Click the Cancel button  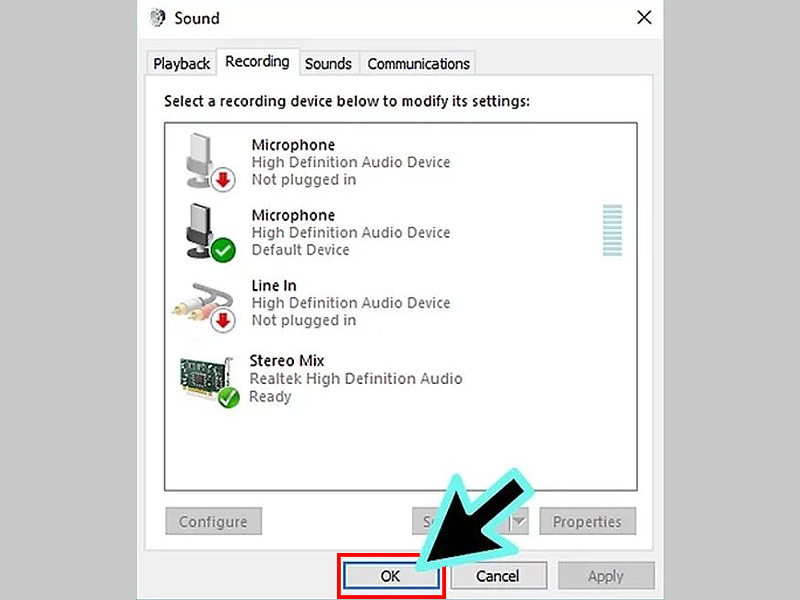(498, 575)
